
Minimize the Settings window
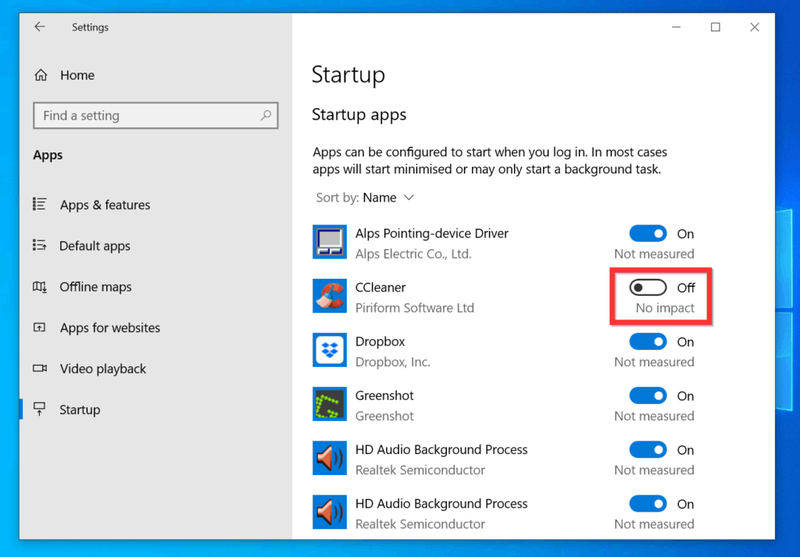(677, 27)
